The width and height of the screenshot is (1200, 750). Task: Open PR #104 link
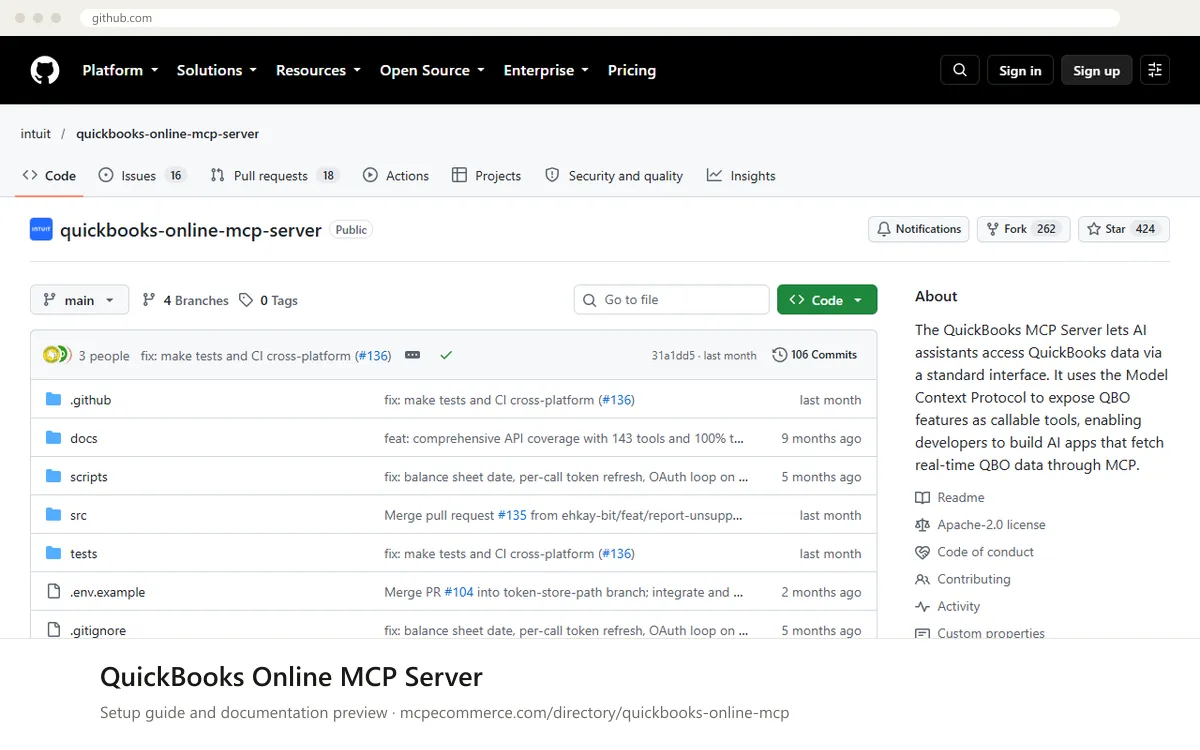pos(459,592)
